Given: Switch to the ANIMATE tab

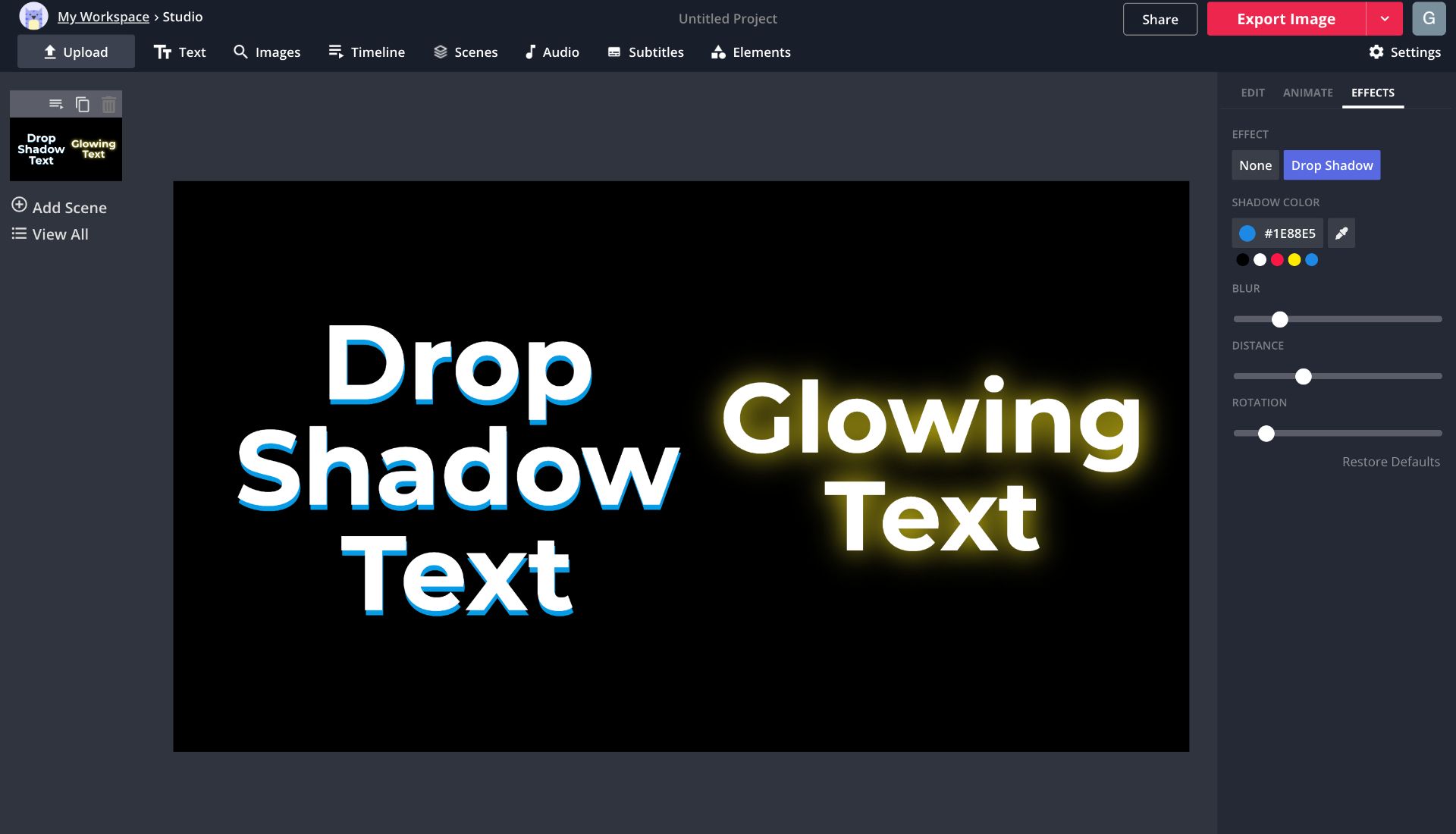Looking at the screenshot, I should coord(1307,92).
